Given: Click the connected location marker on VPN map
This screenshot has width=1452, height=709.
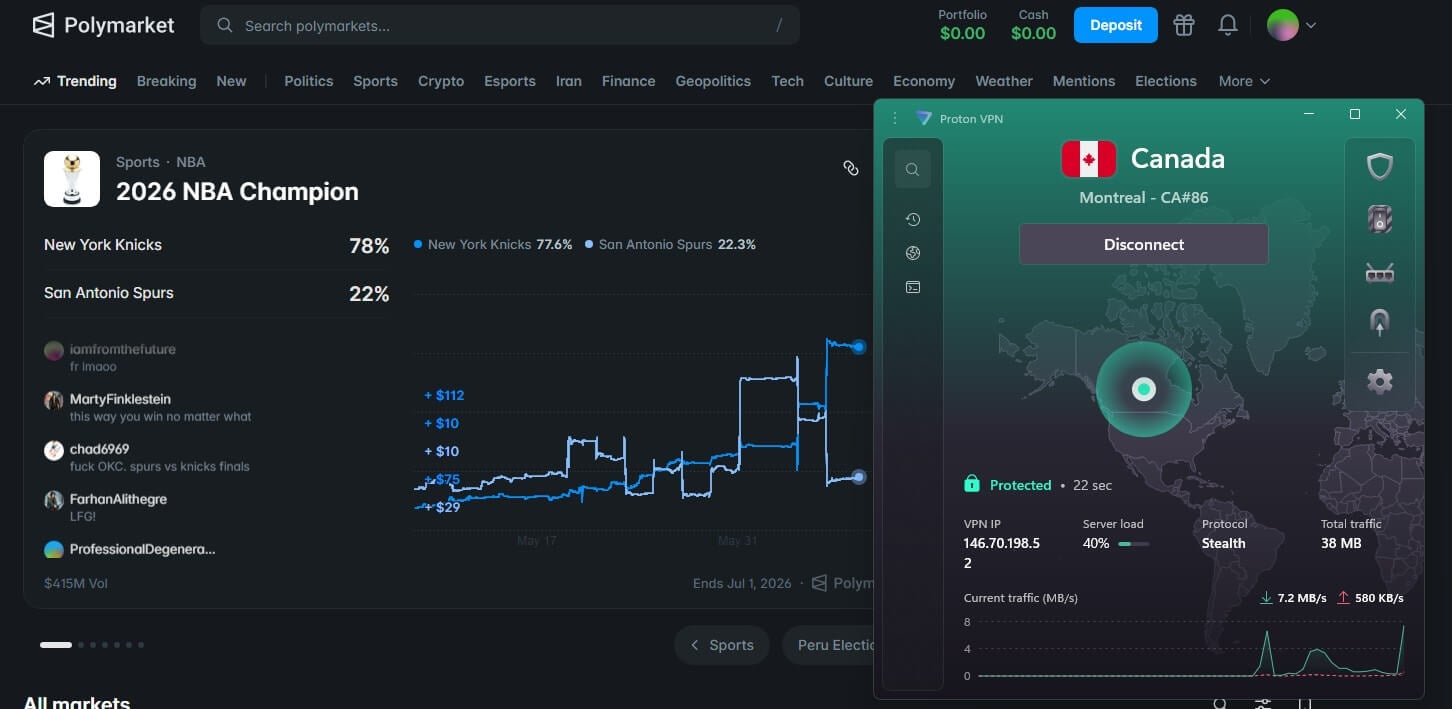Looking at the screenshot, I should [x=1144, y=389].
